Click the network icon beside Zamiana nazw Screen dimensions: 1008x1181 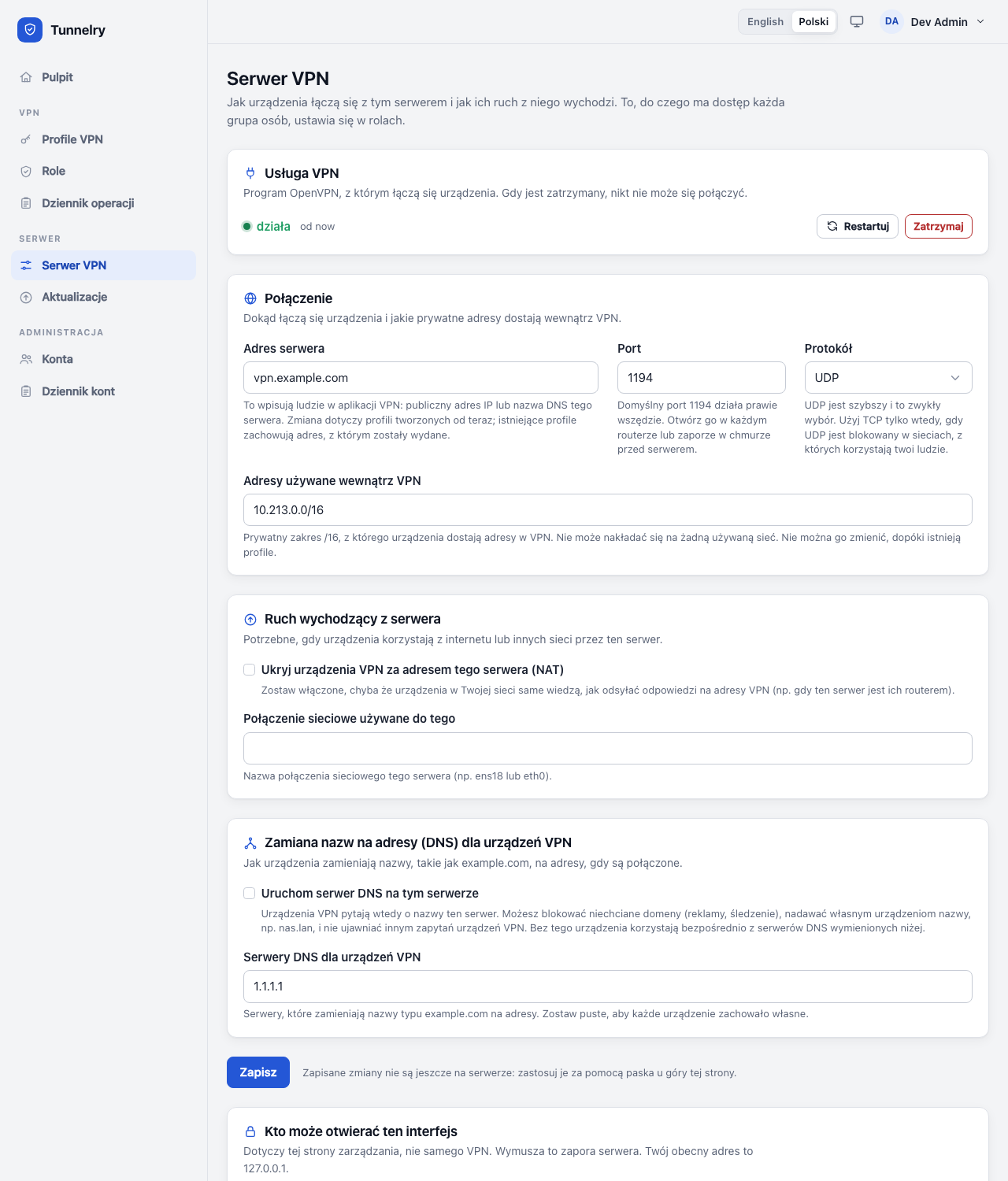250,843
